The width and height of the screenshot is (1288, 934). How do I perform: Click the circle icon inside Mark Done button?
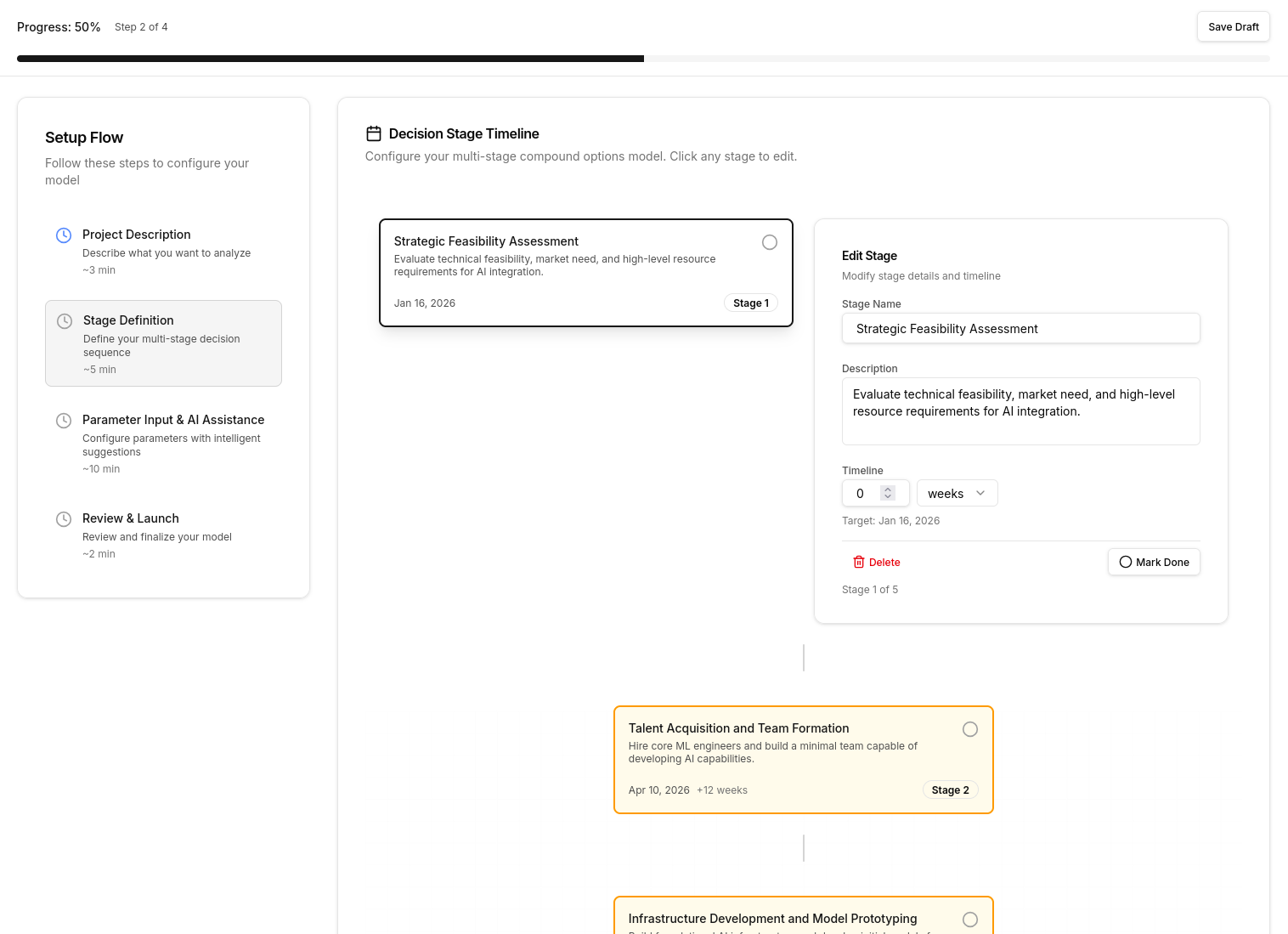pos(1126,562)
